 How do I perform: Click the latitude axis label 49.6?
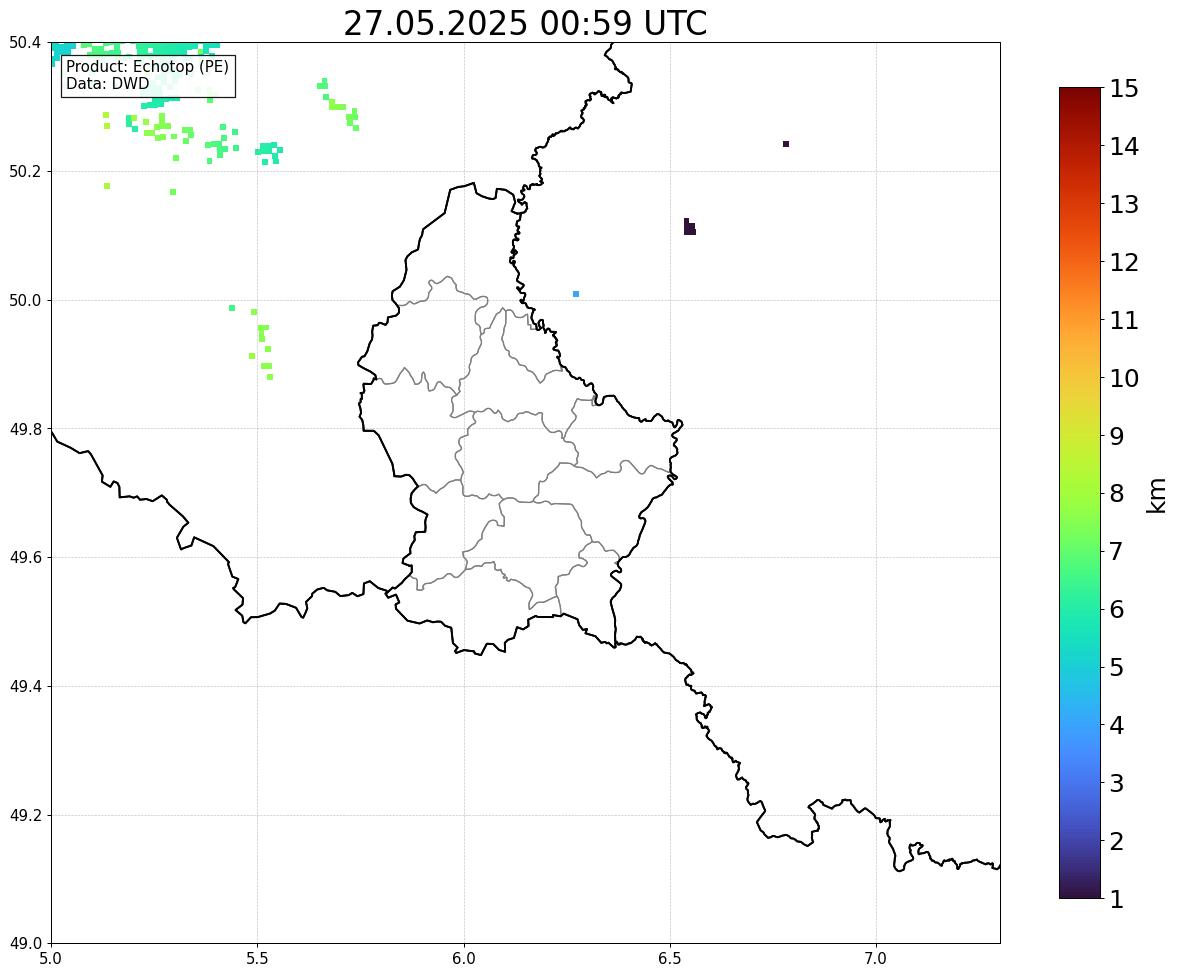pyautogui.click(x=26, y=557)
